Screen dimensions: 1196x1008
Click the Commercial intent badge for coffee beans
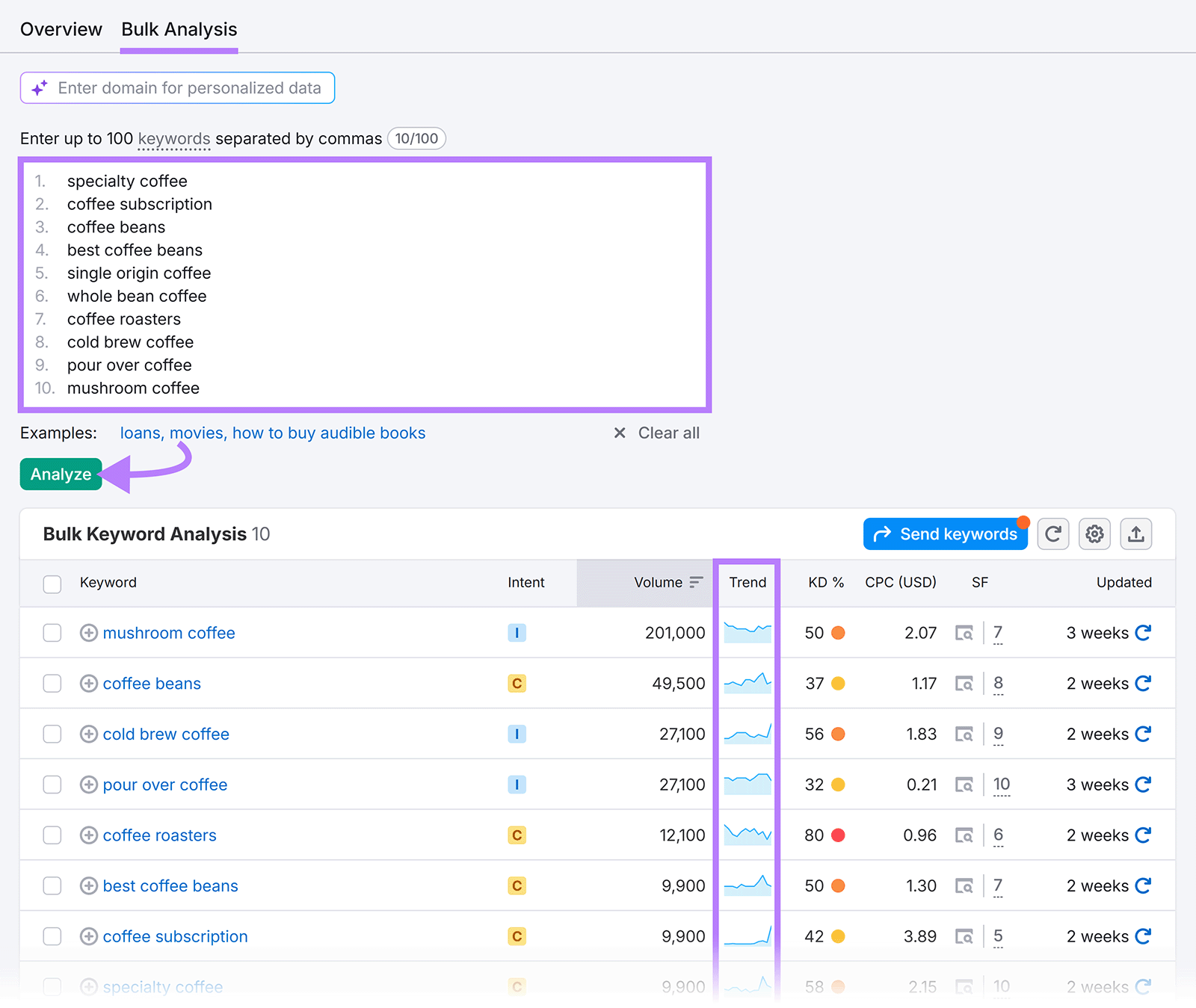coord(517,684)
